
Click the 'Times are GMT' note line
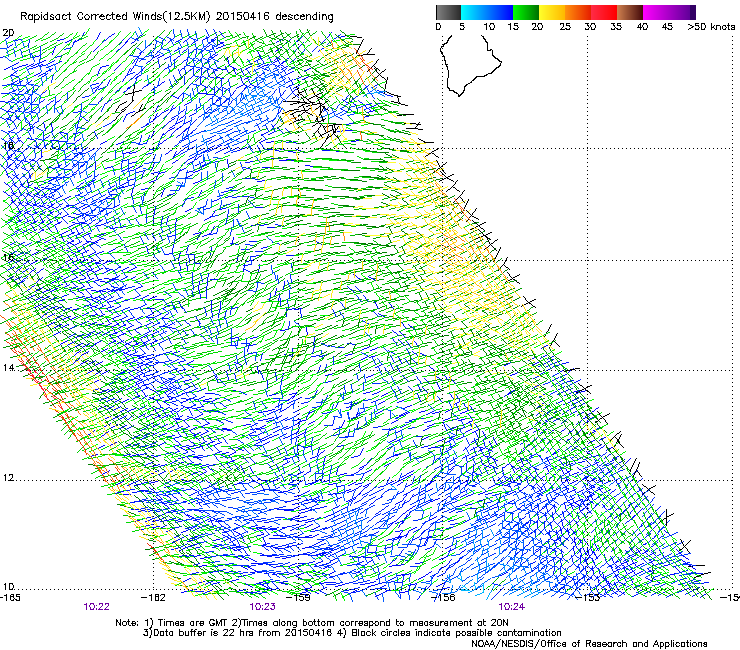[312, 623]
